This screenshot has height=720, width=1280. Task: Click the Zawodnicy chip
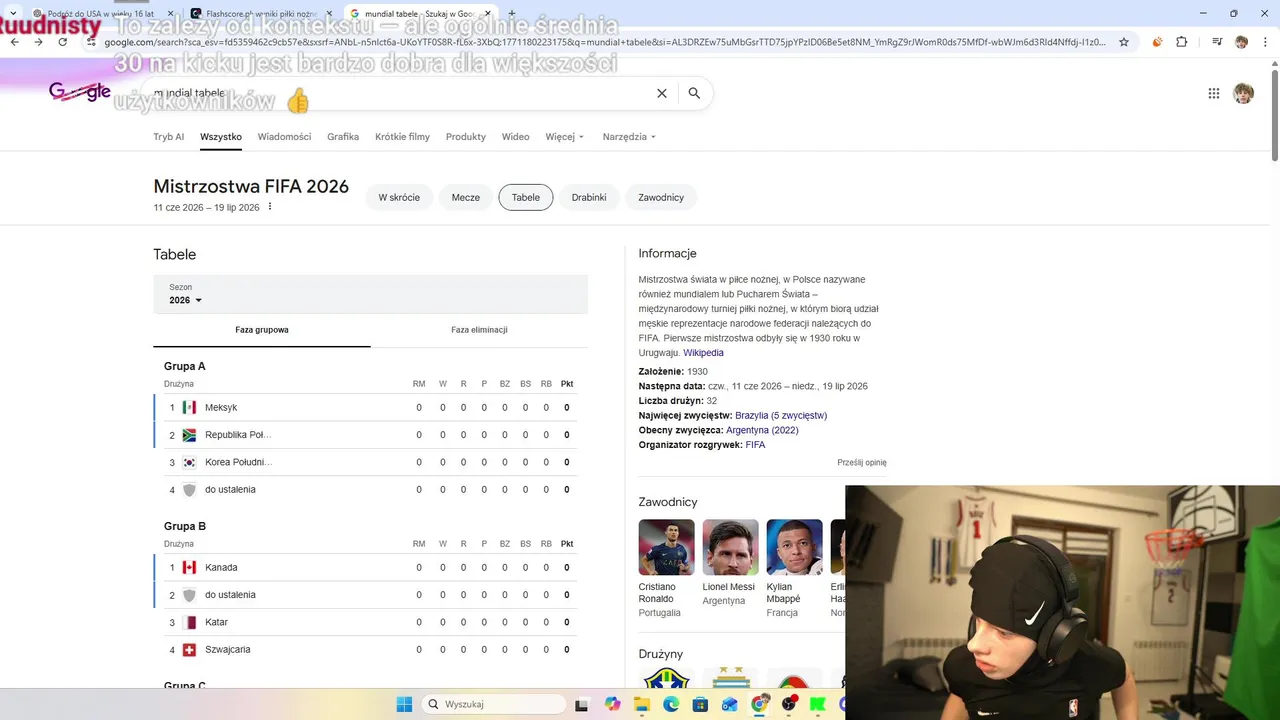tap(661, 197)
